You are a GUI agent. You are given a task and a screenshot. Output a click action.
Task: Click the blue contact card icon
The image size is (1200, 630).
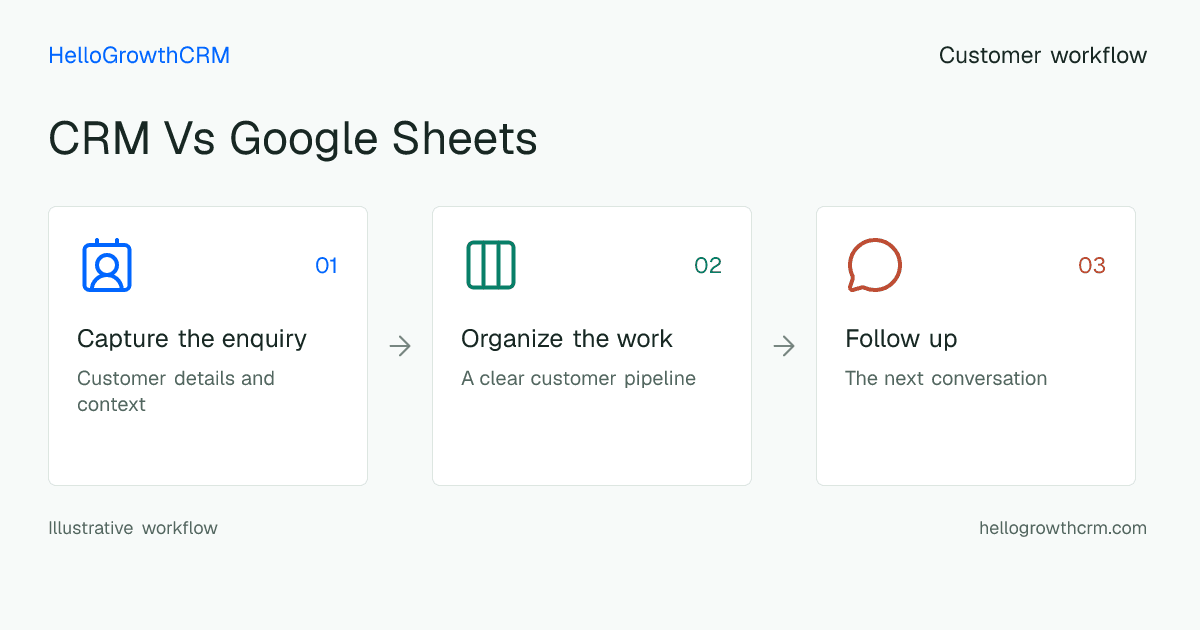click(107, 265)
